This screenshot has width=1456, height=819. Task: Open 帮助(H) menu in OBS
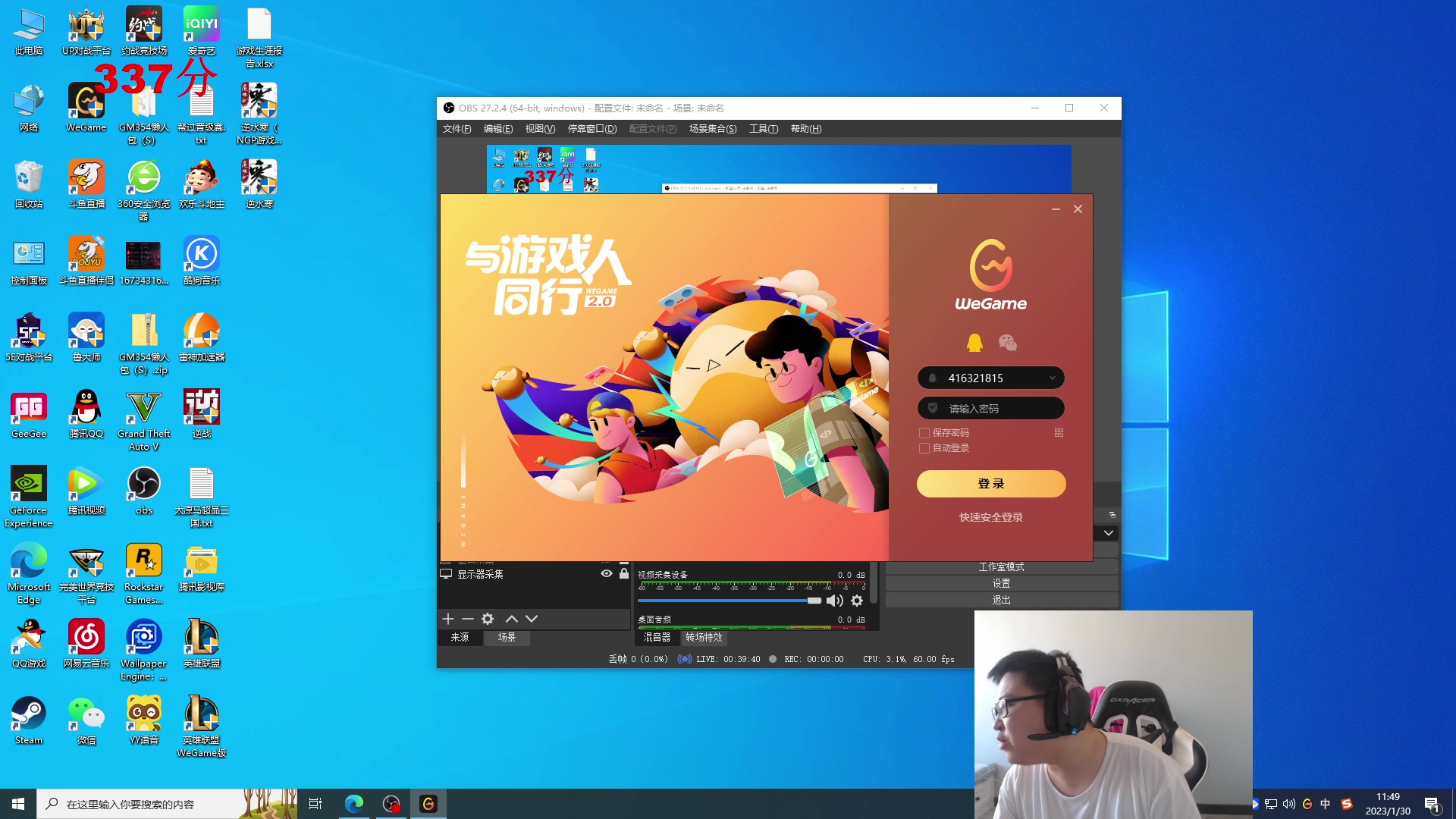806,129
